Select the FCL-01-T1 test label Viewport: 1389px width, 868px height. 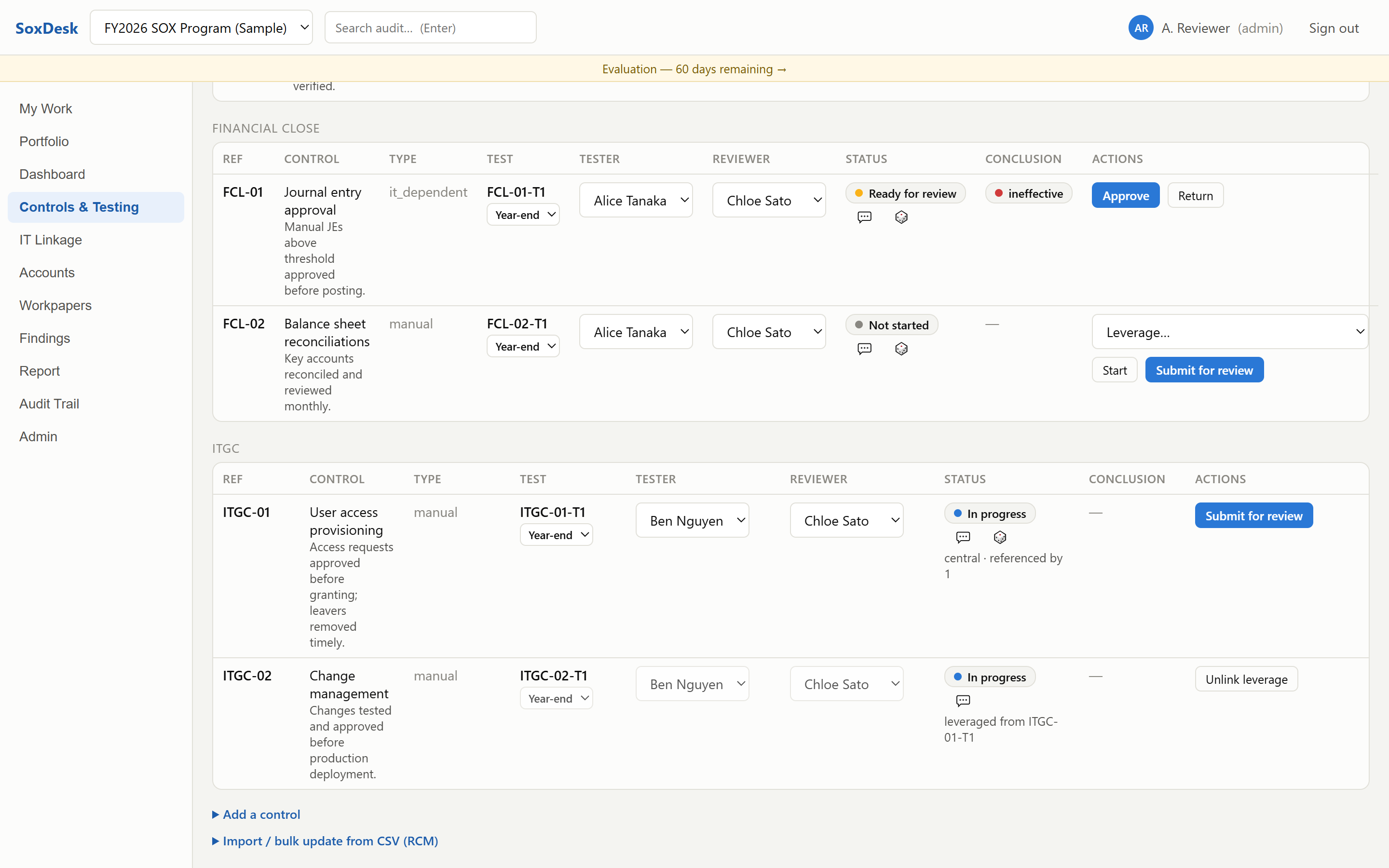[x=516, y=192]
